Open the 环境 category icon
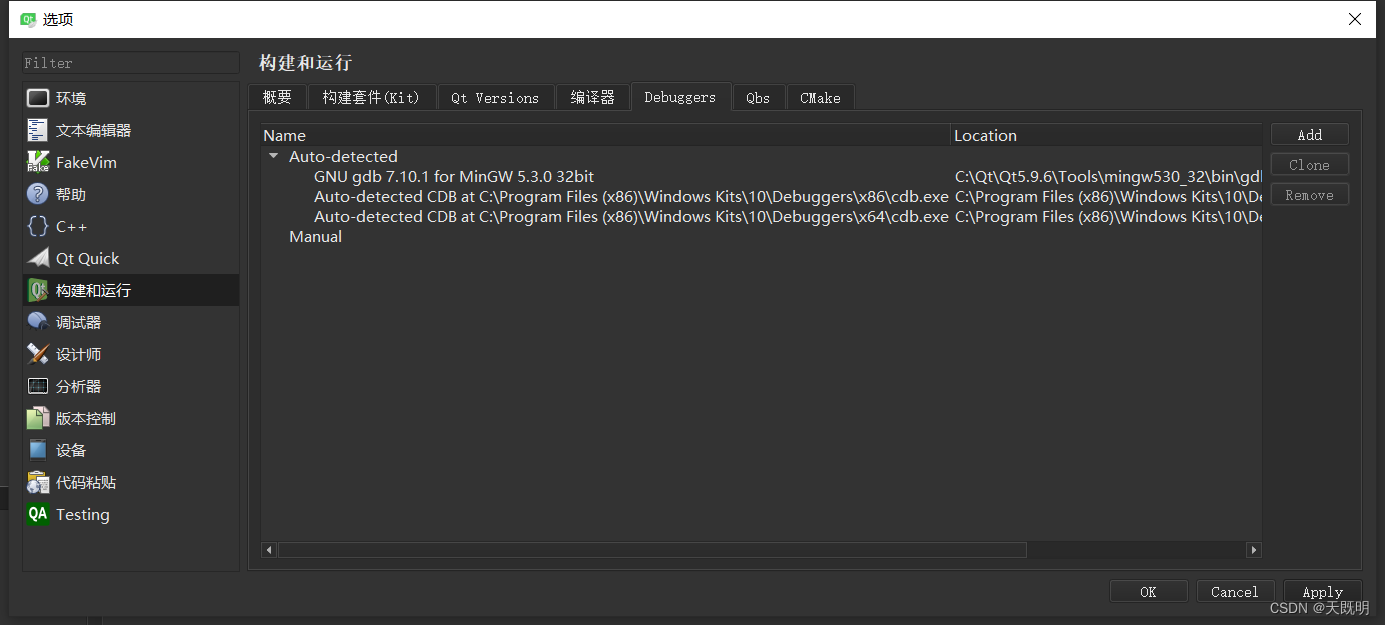The height and width of the screenshot is (625, 1385). coord(38,98)
